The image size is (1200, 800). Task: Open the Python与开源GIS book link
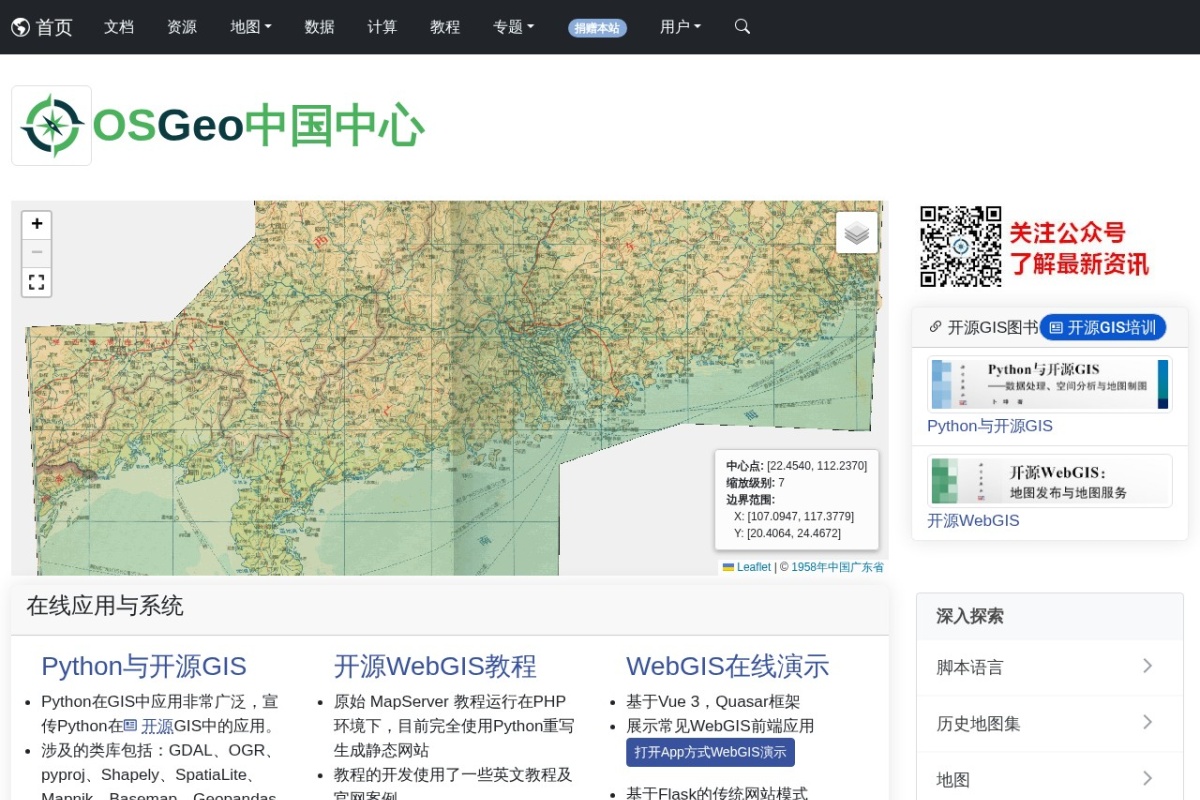990,426
